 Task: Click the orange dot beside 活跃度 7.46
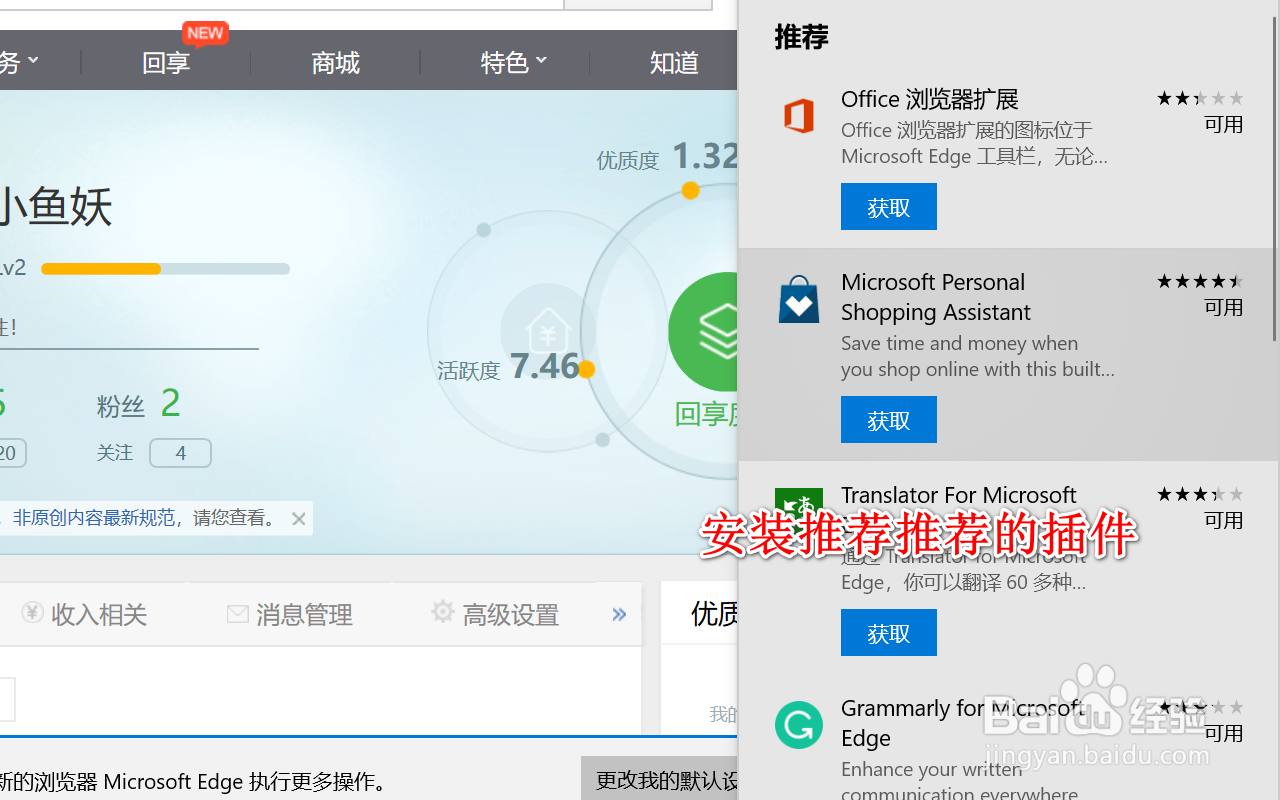pyautogui.click(x=586, y=369)
